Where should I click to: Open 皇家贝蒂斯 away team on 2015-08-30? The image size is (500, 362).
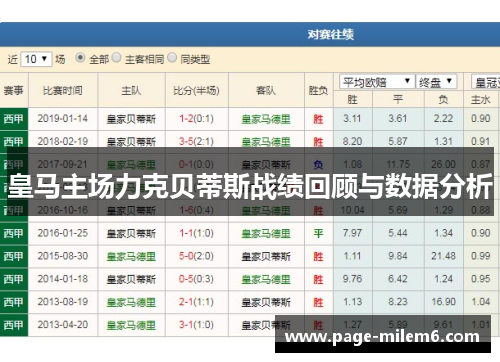266,256
